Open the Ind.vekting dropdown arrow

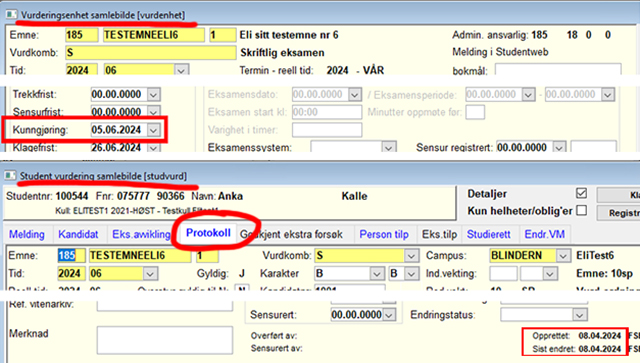[550, 274]
